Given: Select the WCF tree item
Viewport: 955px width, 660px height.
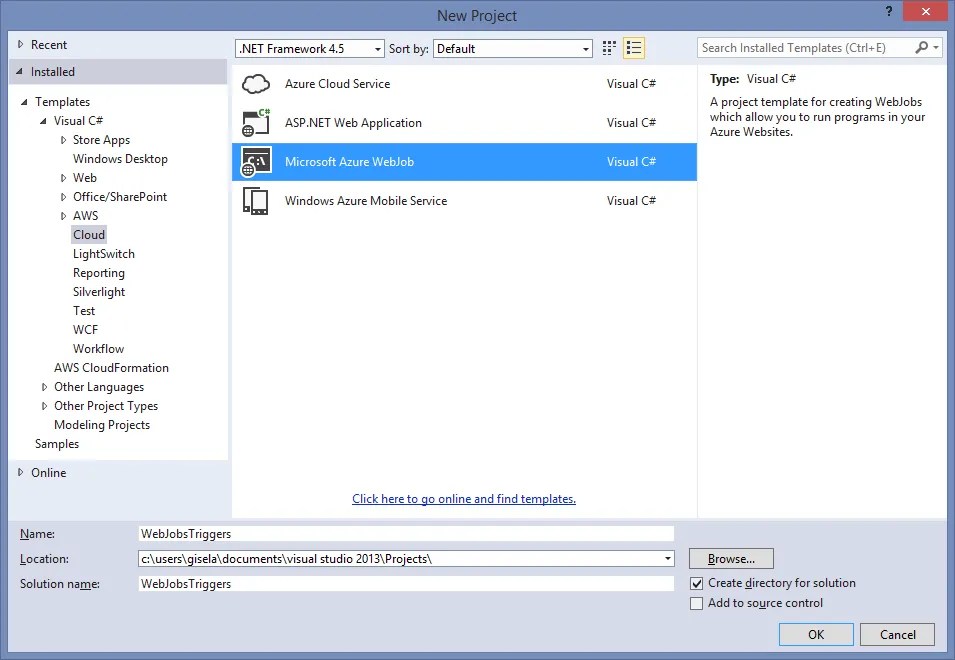Looking at the screenshot, I should click(x=85, y=329).
